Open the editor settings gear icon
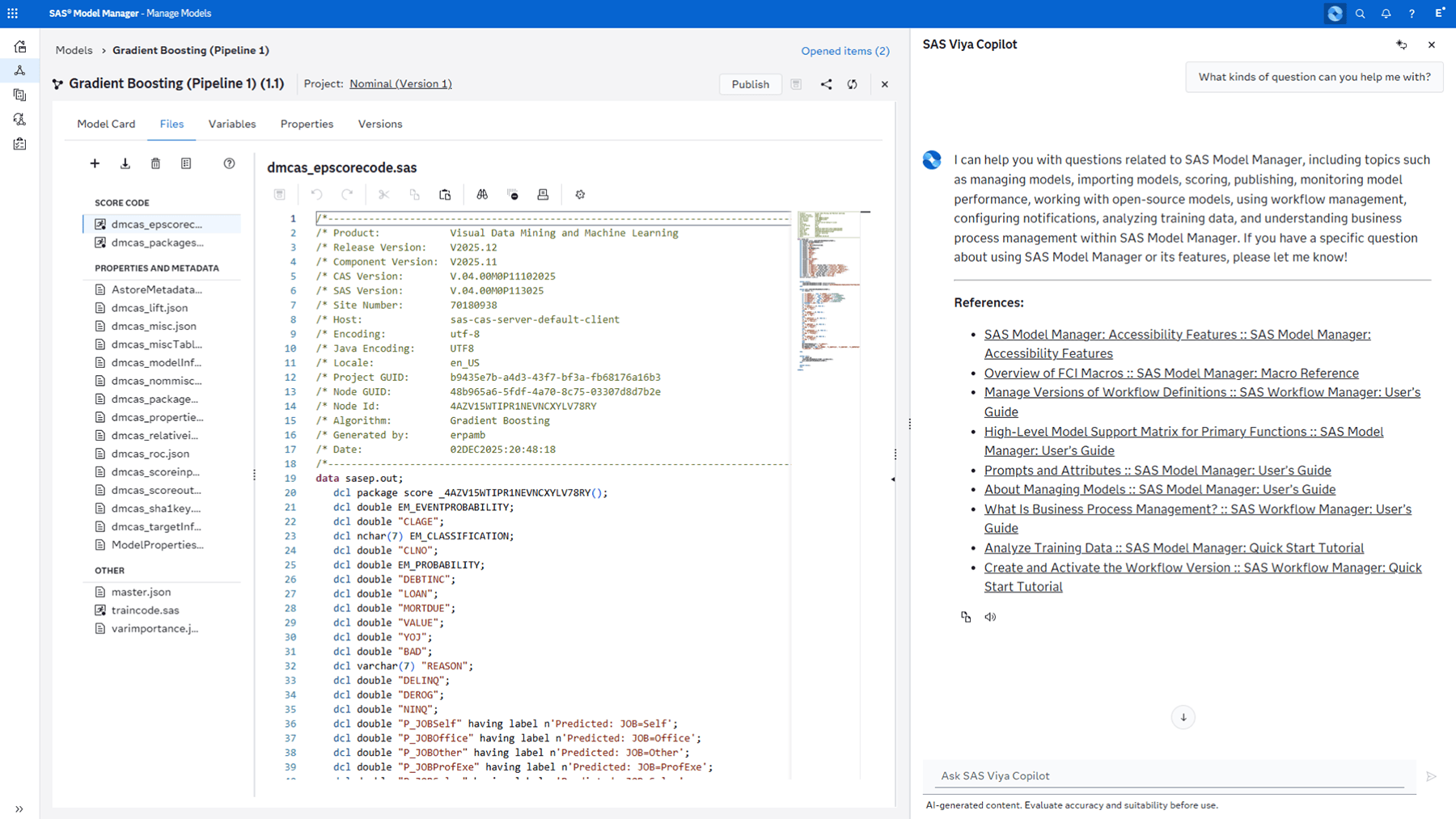This screenshot has width=1456, height=819. tap(580, 194)
